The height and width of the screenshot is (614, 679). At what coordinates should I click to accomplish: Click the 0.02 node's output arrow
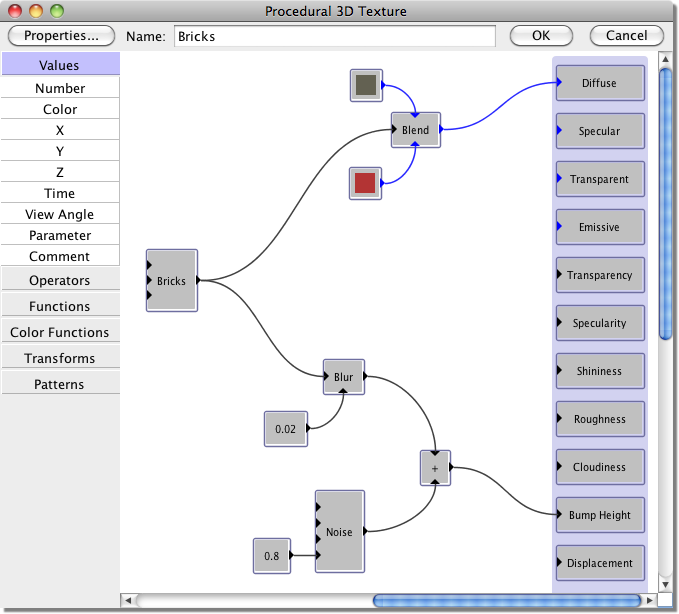(x=308, y=428)
